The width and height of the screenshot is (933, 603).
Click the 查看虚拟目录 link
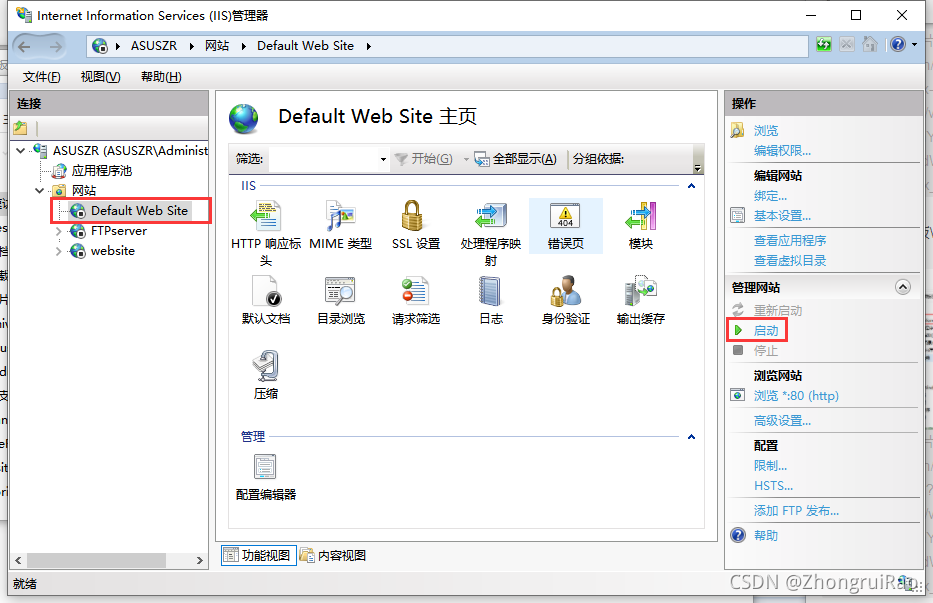[790, 261]
